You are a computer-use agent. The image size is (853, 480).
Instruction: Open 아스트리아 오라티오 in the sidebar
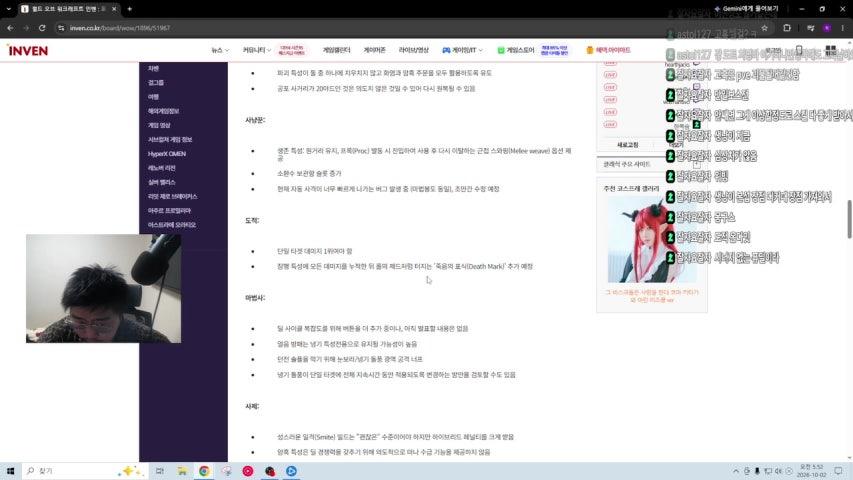point(171,225)
